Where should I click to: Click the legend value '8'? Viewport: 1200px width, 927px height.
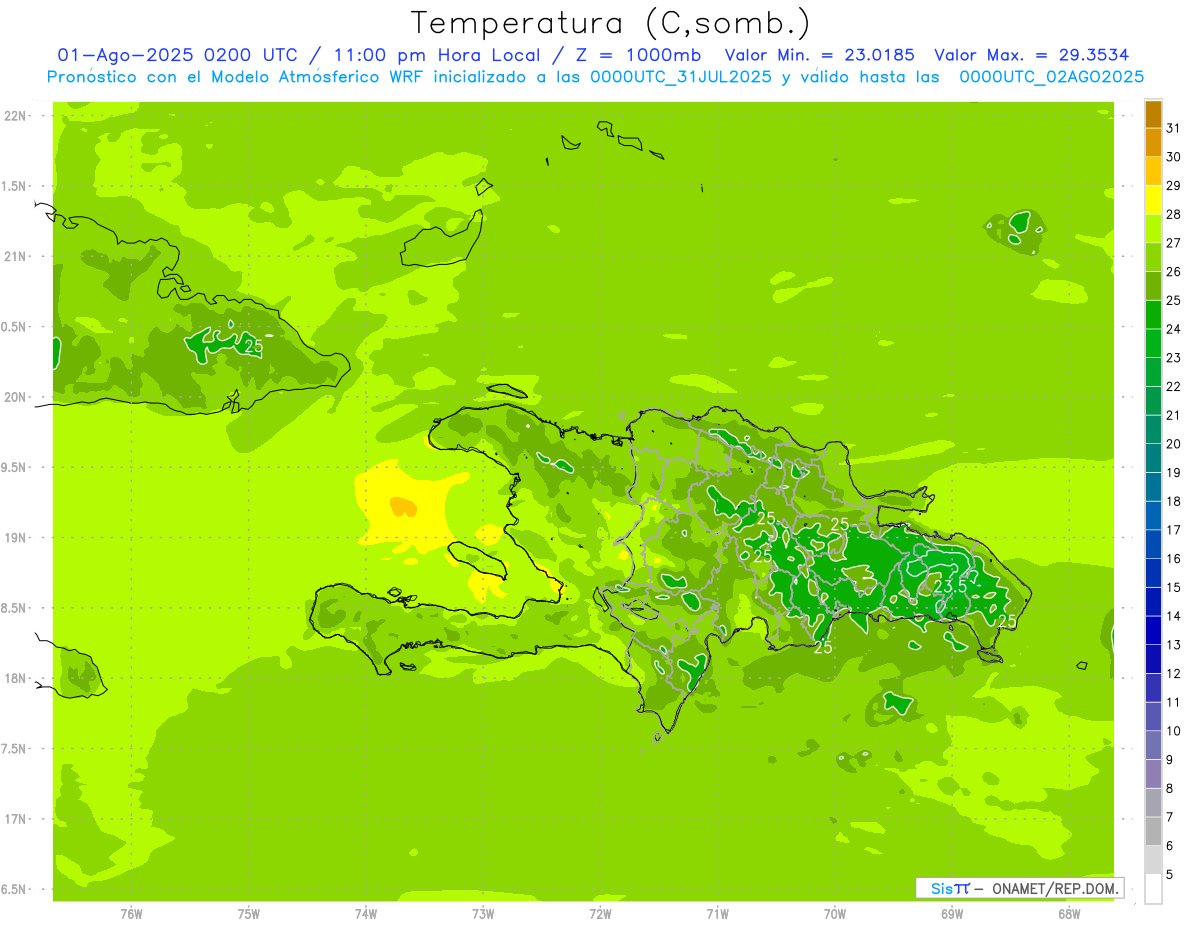pos(1170,788)
